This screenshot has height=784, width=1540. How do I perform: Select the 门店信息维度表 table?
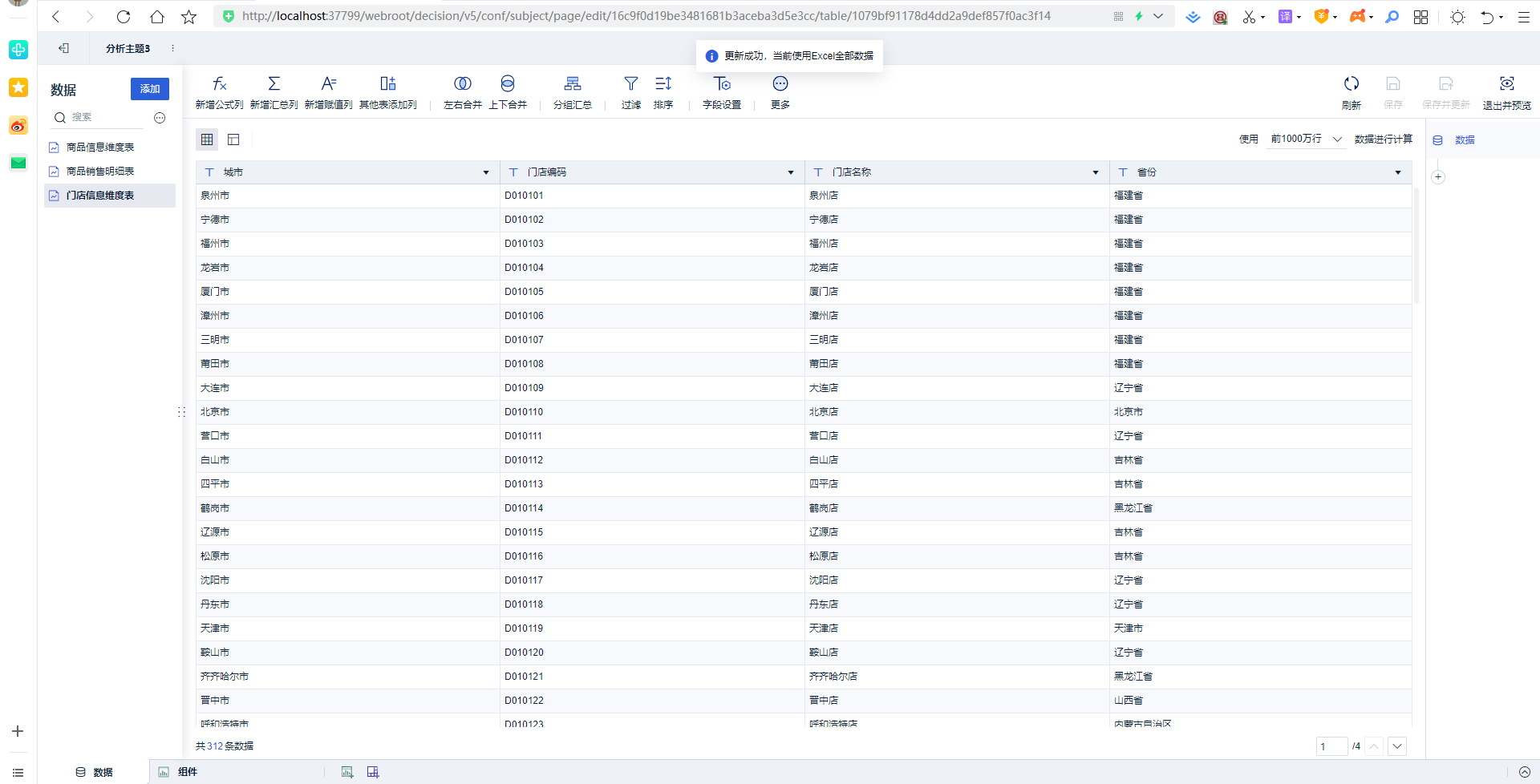(110, 196)
